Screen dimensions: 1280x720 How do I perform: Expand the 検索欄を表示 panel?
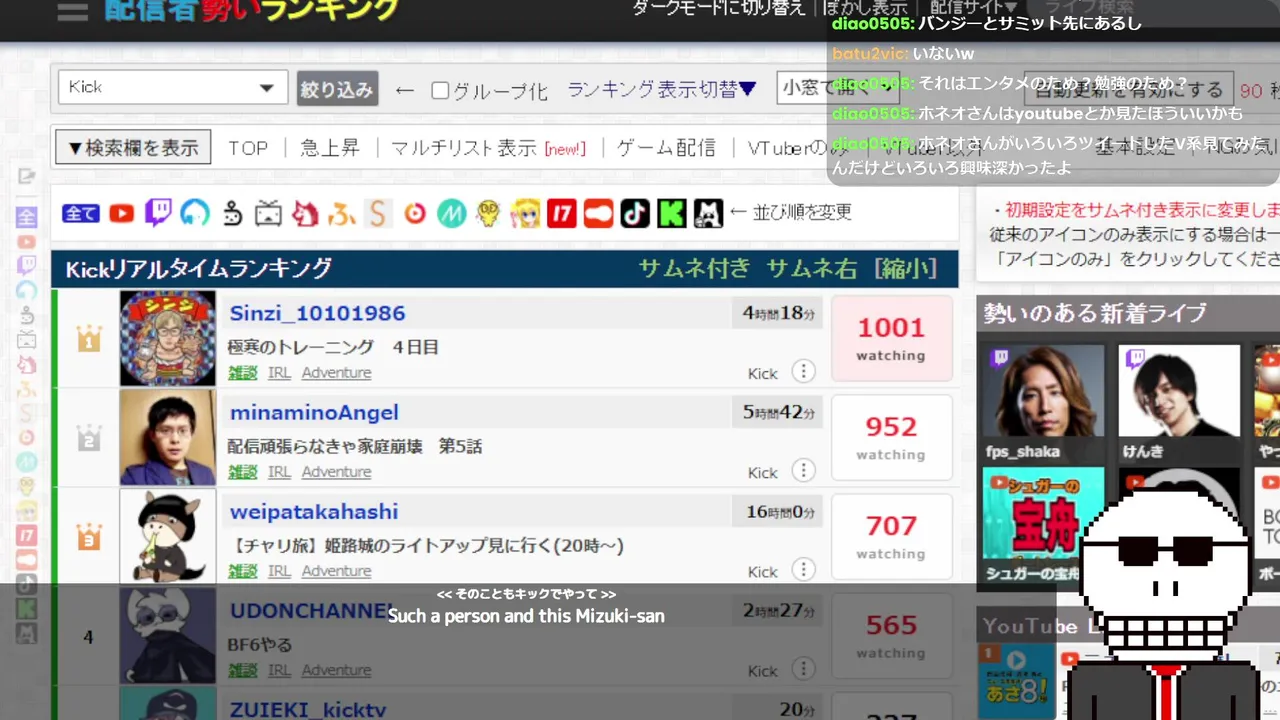pyautogui.click(x=133, y=148)
